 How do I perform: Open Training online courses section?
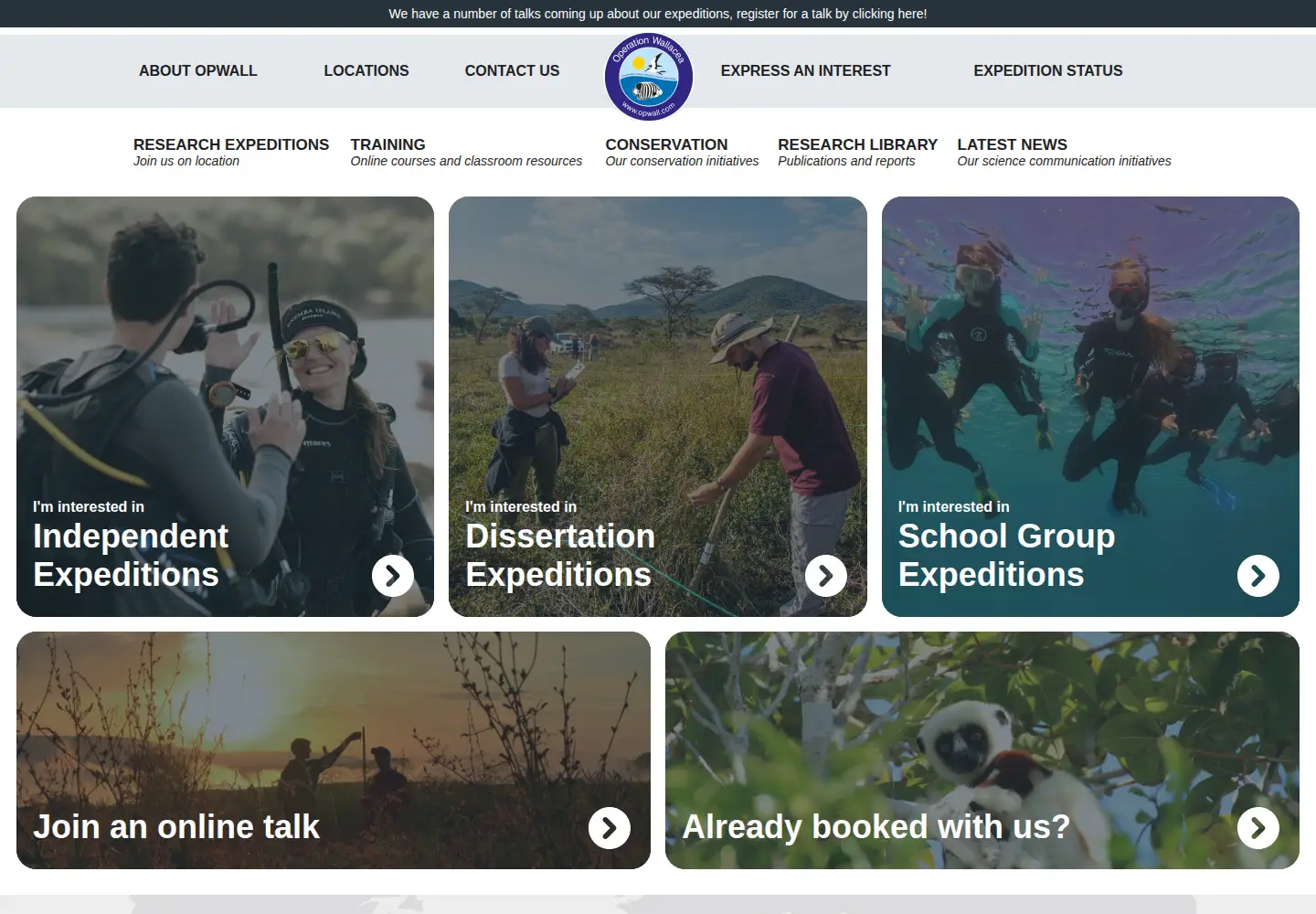(466, 152)
